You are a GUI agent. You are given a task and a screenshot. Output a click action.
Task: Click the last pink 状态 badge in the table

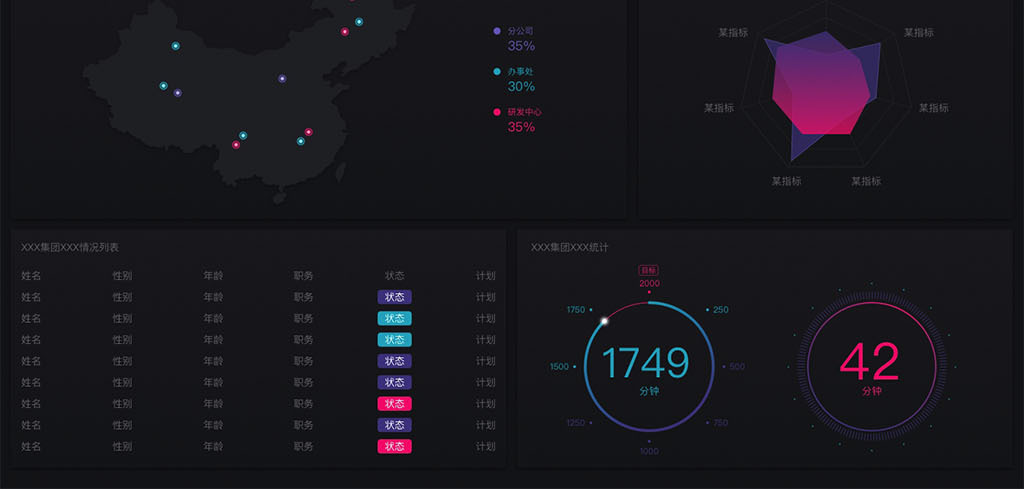(x=394, y=446)
